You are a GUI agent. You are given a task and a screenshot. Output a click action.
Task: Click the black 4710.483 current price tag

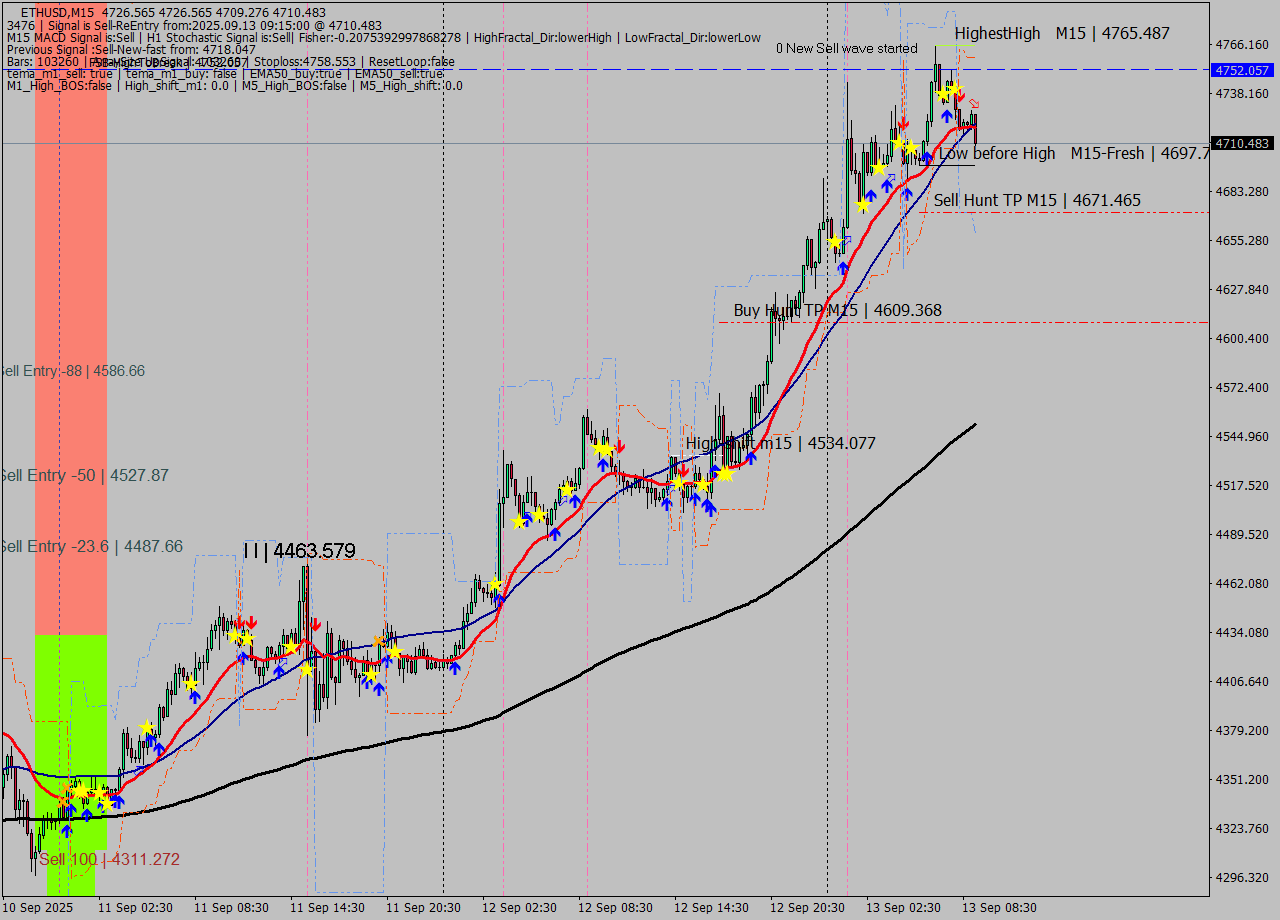click(x=1241, y=143)
